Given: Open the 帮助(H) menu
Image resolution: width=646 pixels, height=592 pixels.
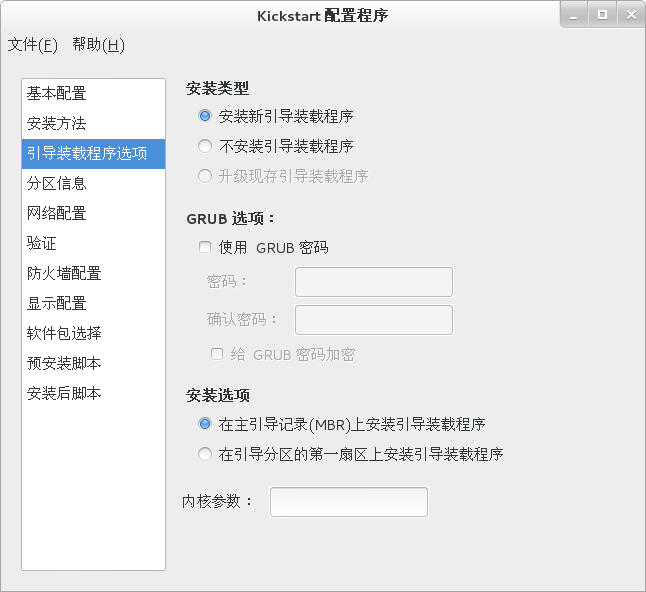Looking at the screenshot, I should click(x=98, y=44).
